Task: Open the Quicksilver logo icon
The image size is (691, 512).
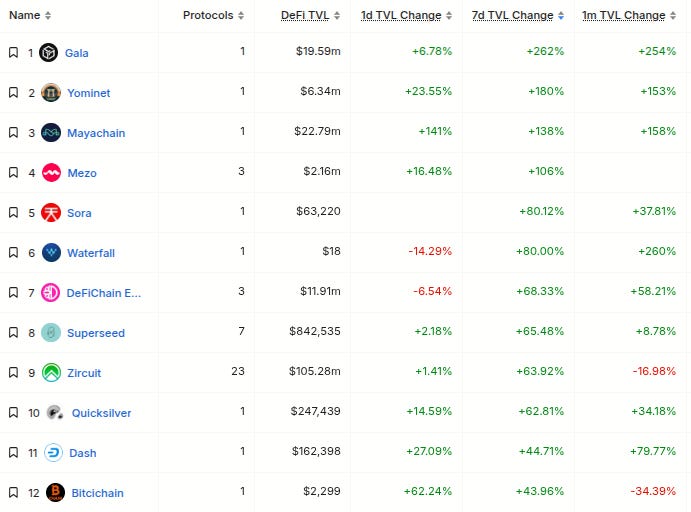Action: (55, 413)
